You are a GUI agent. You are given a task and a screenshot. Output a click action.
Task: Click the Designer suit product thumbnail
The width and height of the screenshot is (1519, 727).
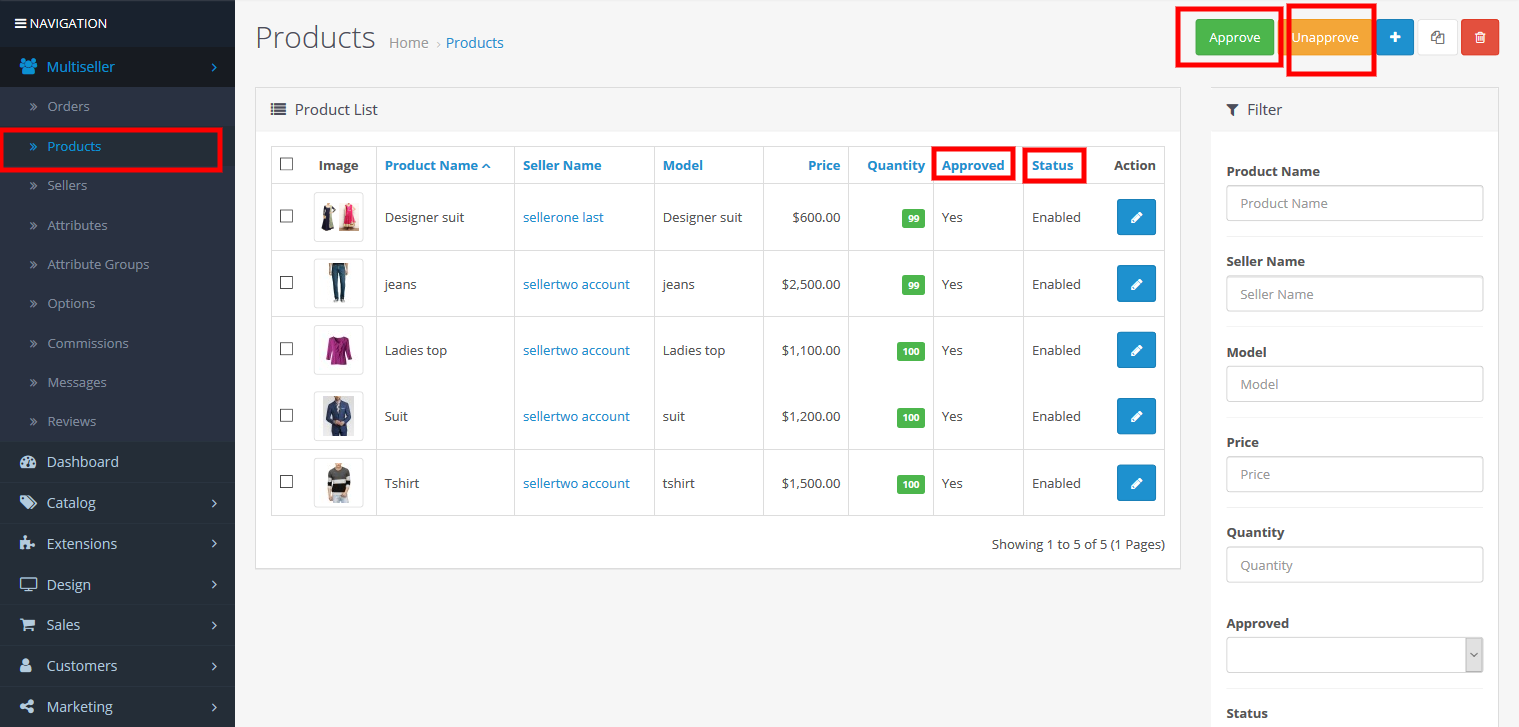(338, 217)
